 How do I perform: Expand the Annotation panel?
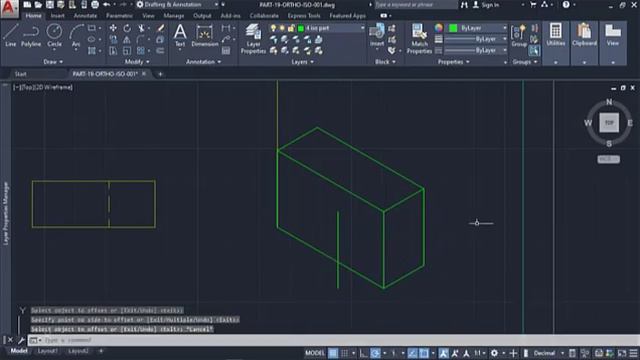coord(203,62)
